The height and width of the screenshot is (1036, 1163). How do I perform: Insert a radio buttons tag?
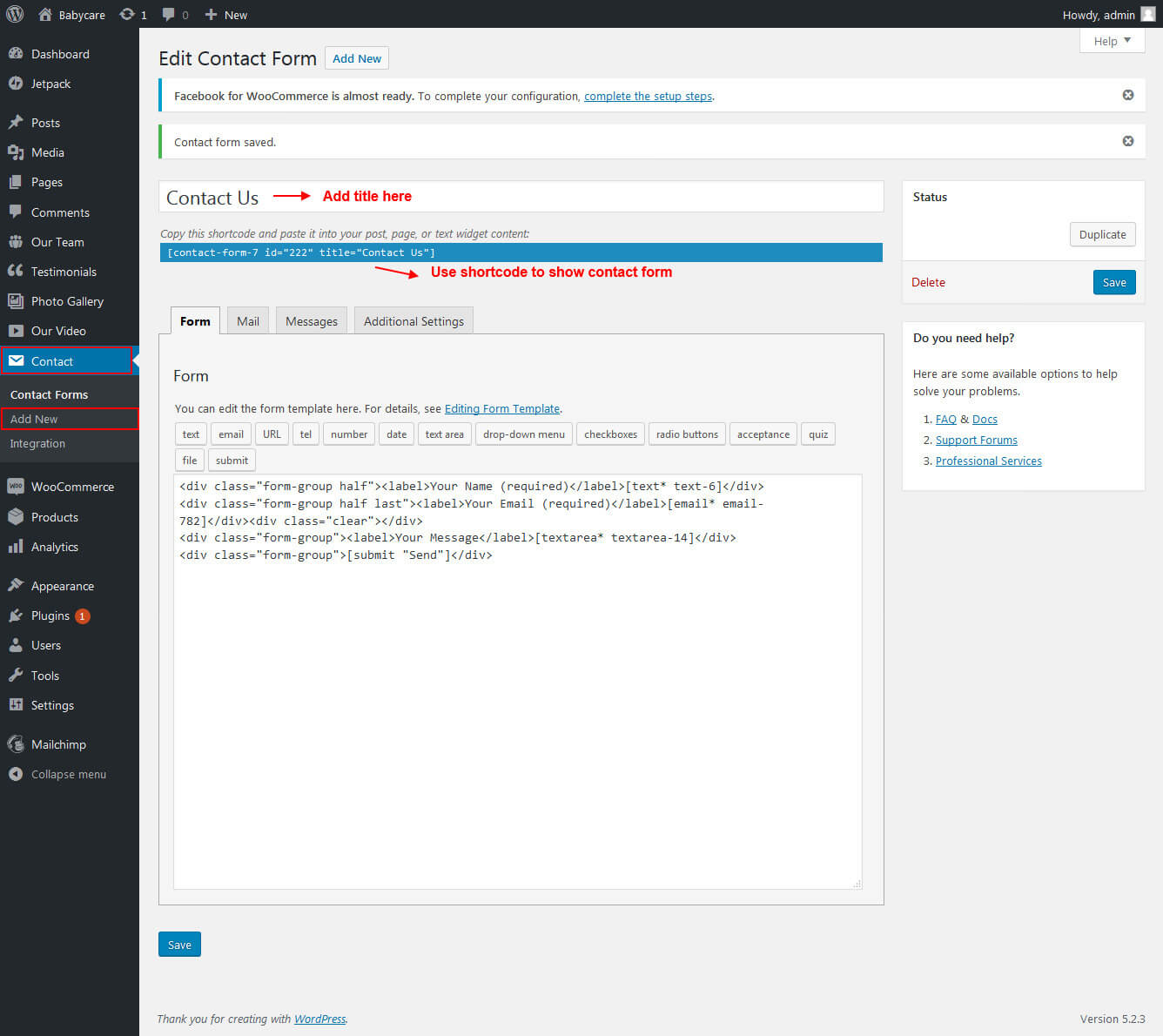(687, 434)
